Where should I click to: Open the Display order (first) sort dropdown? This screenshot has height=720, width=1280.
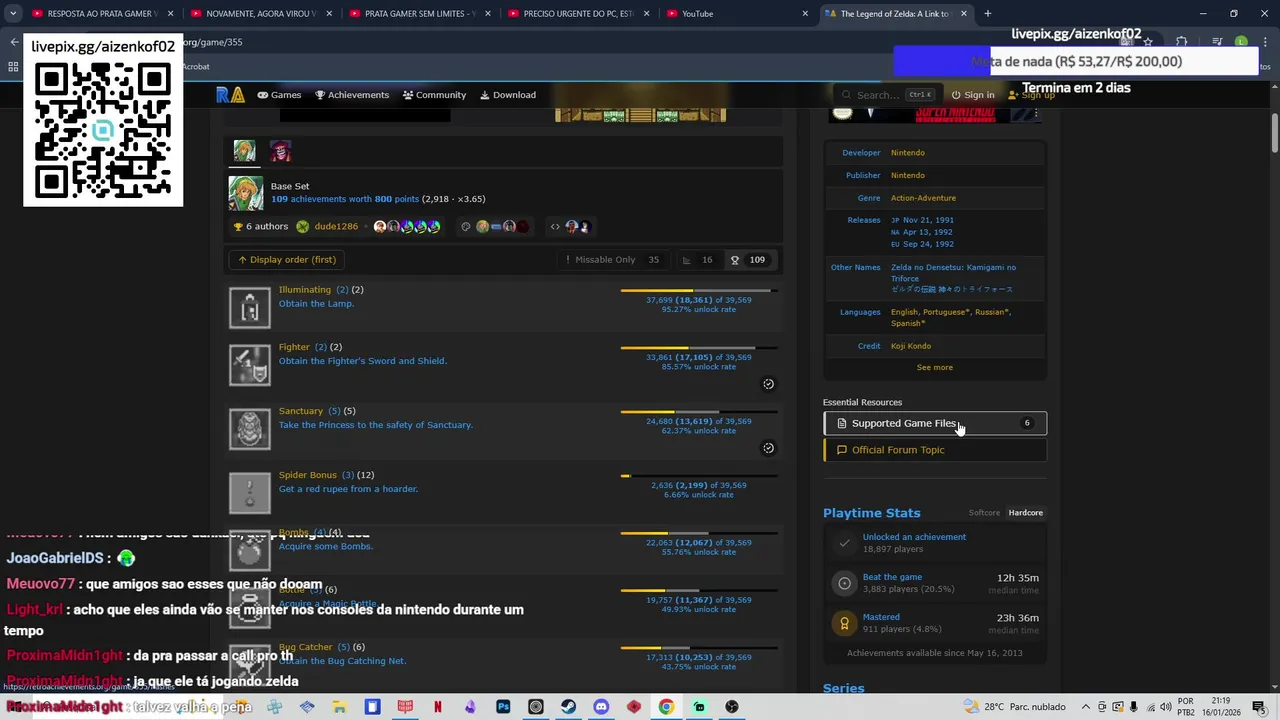(286, 260)
